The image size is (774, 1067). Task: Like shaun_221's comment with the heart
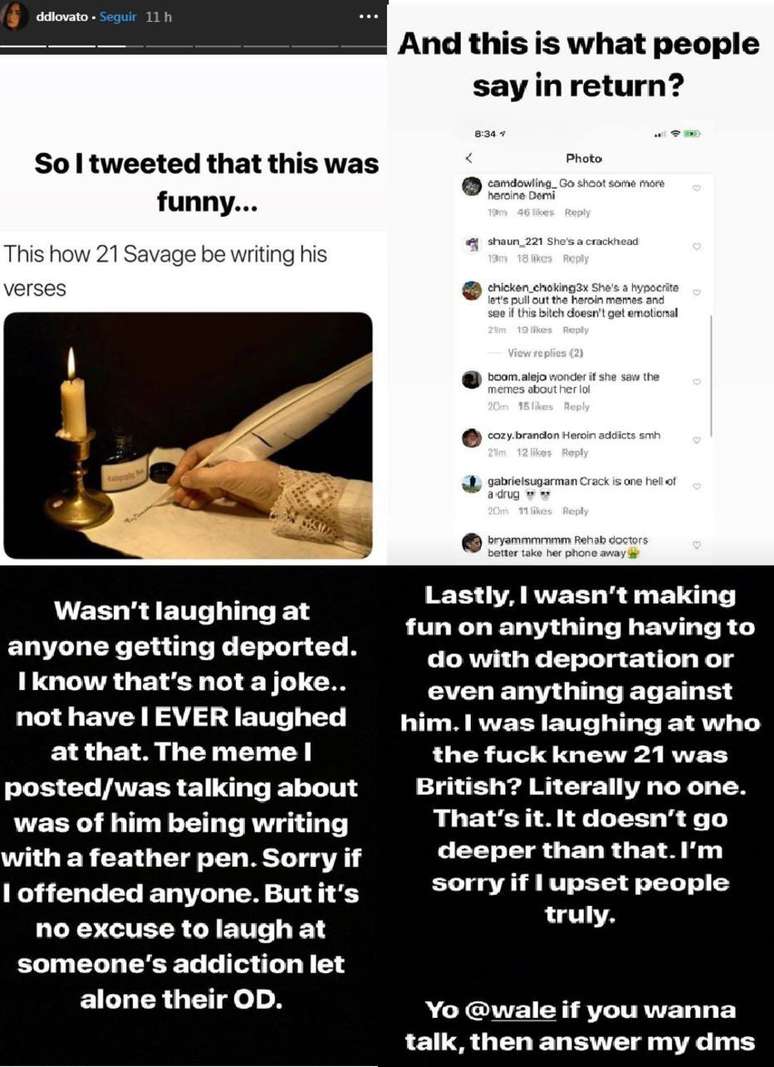(697, 248)
